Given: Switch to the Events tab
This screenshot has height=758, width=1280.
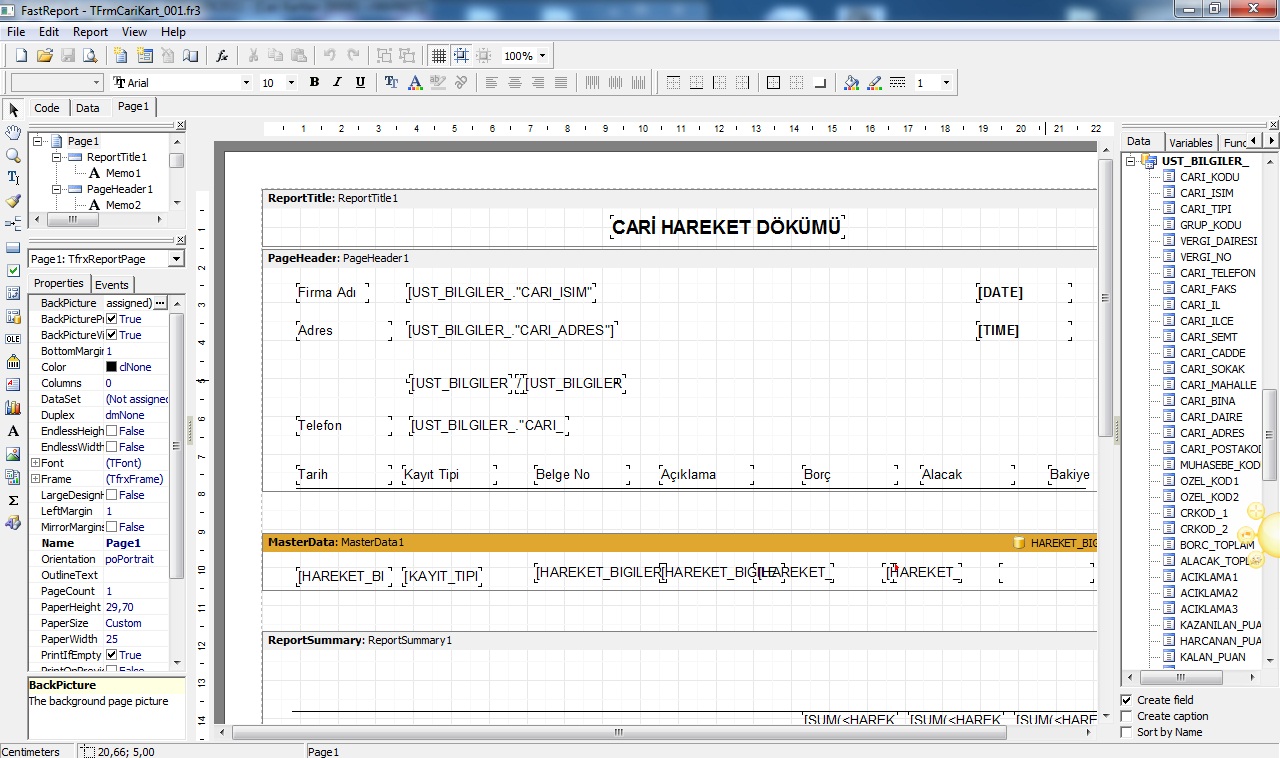Looking at the screenshot, I should click(x=111, y=285).
